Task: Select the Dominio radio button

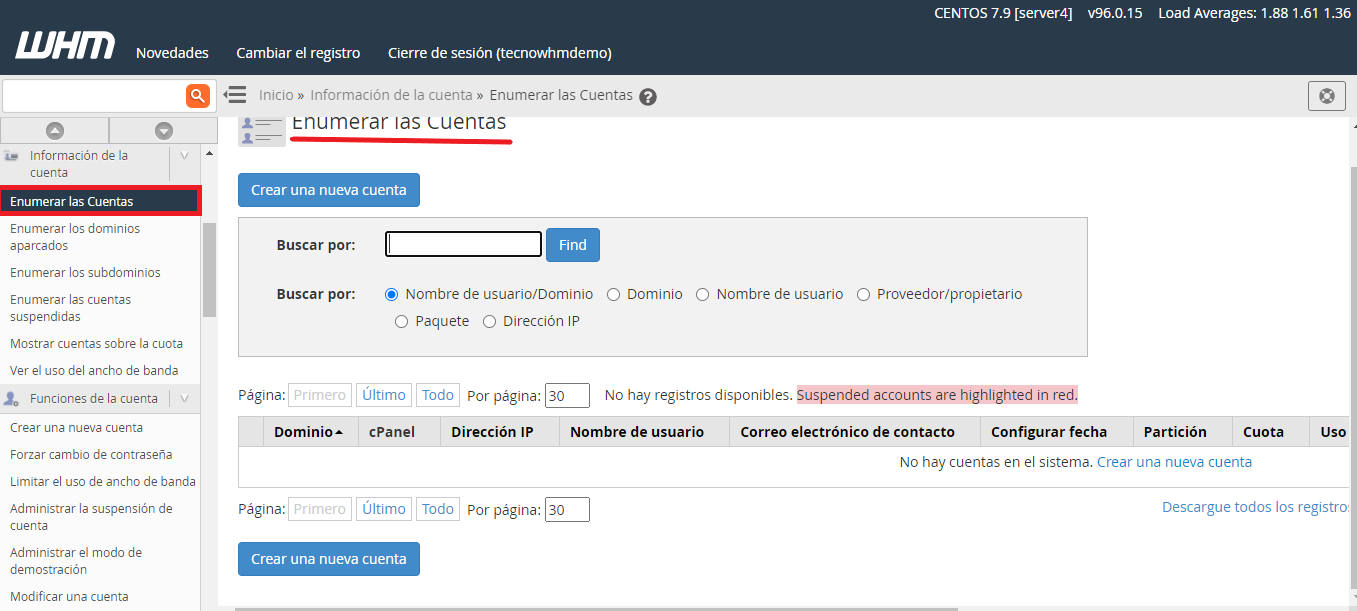Action: (614, 295)
